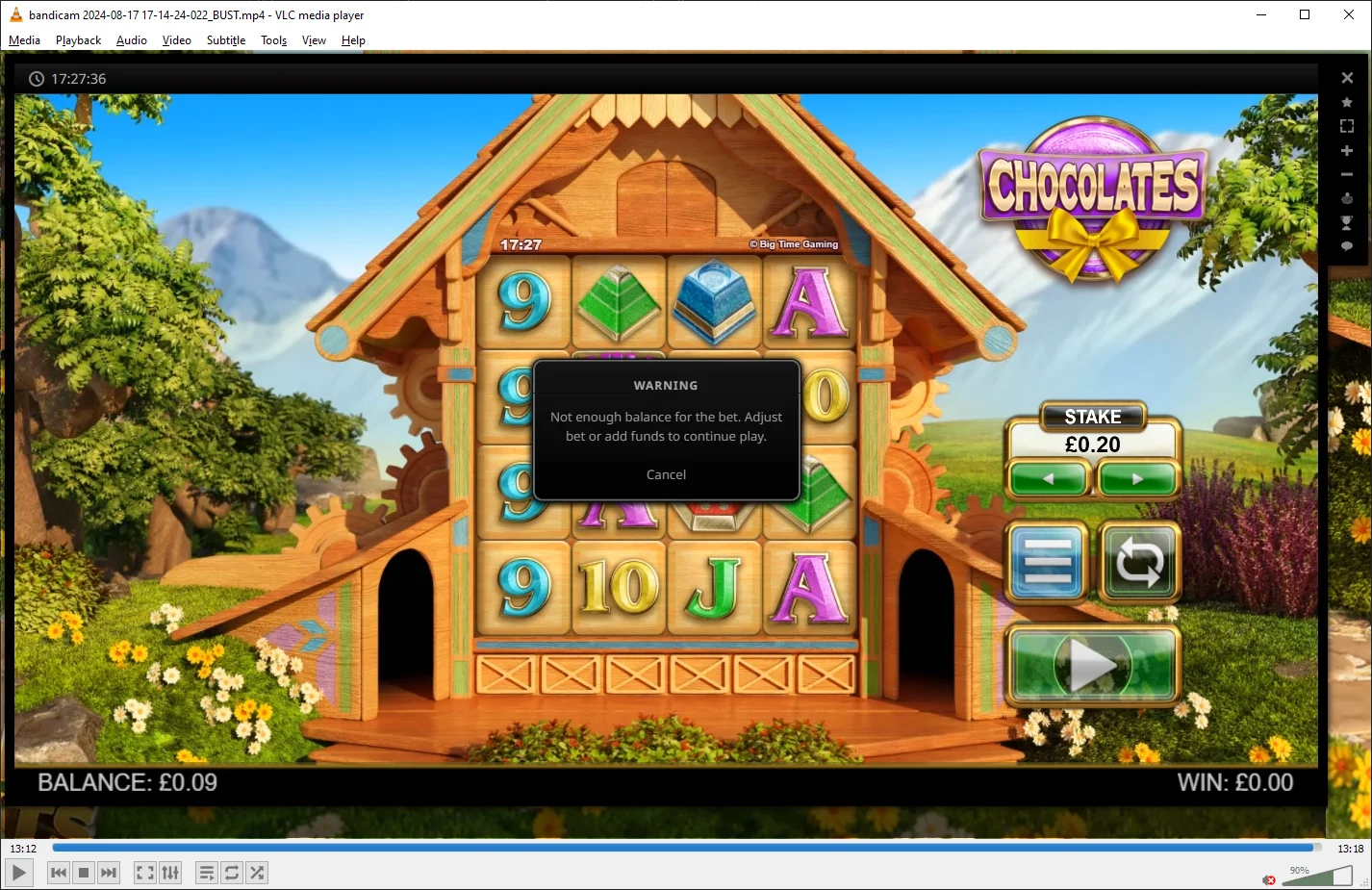The width and height of the screenshot is (1372, 890).
Task: Adjust the VLC volume slider
Action: coord(1318,876)
